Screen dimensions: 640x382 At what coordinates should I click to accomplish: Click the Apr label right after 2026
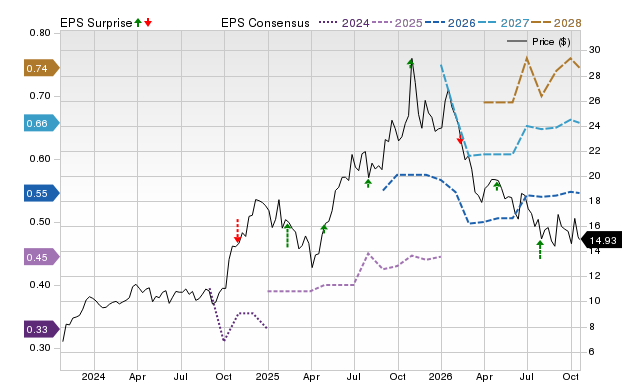point(484,376)
